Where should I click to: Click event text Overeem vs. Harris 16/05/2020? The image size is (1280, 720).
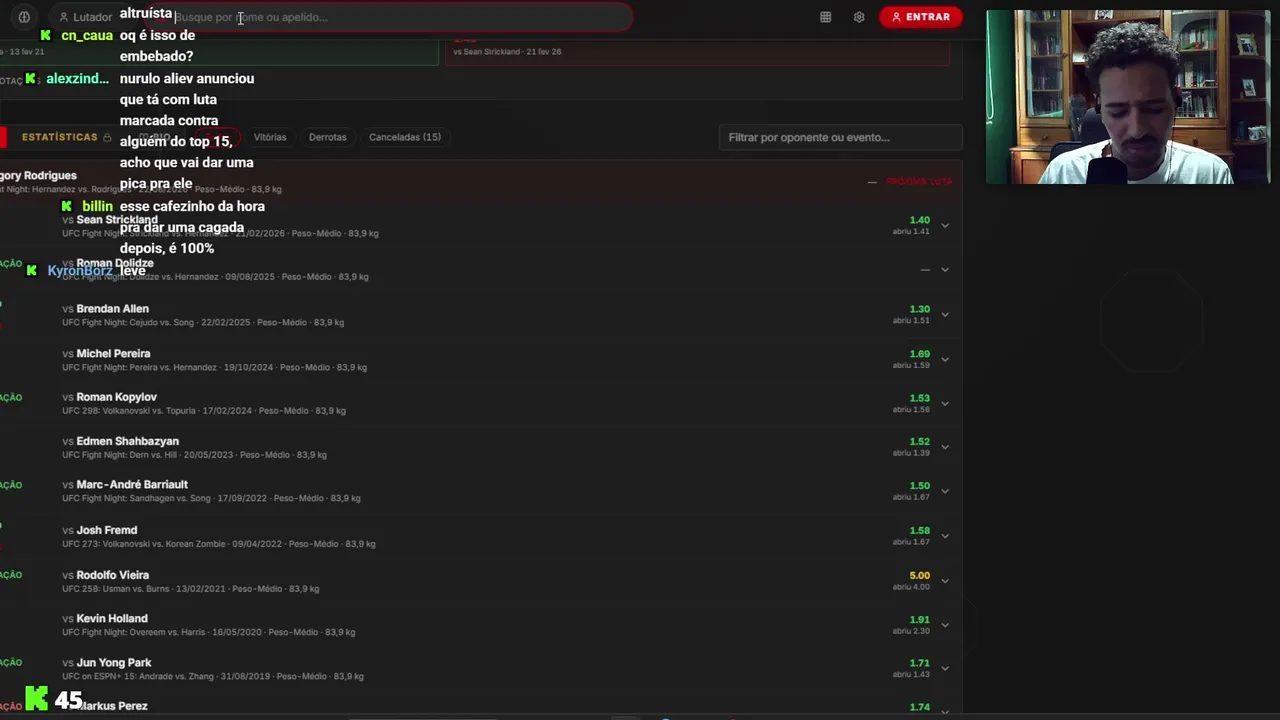197,633
